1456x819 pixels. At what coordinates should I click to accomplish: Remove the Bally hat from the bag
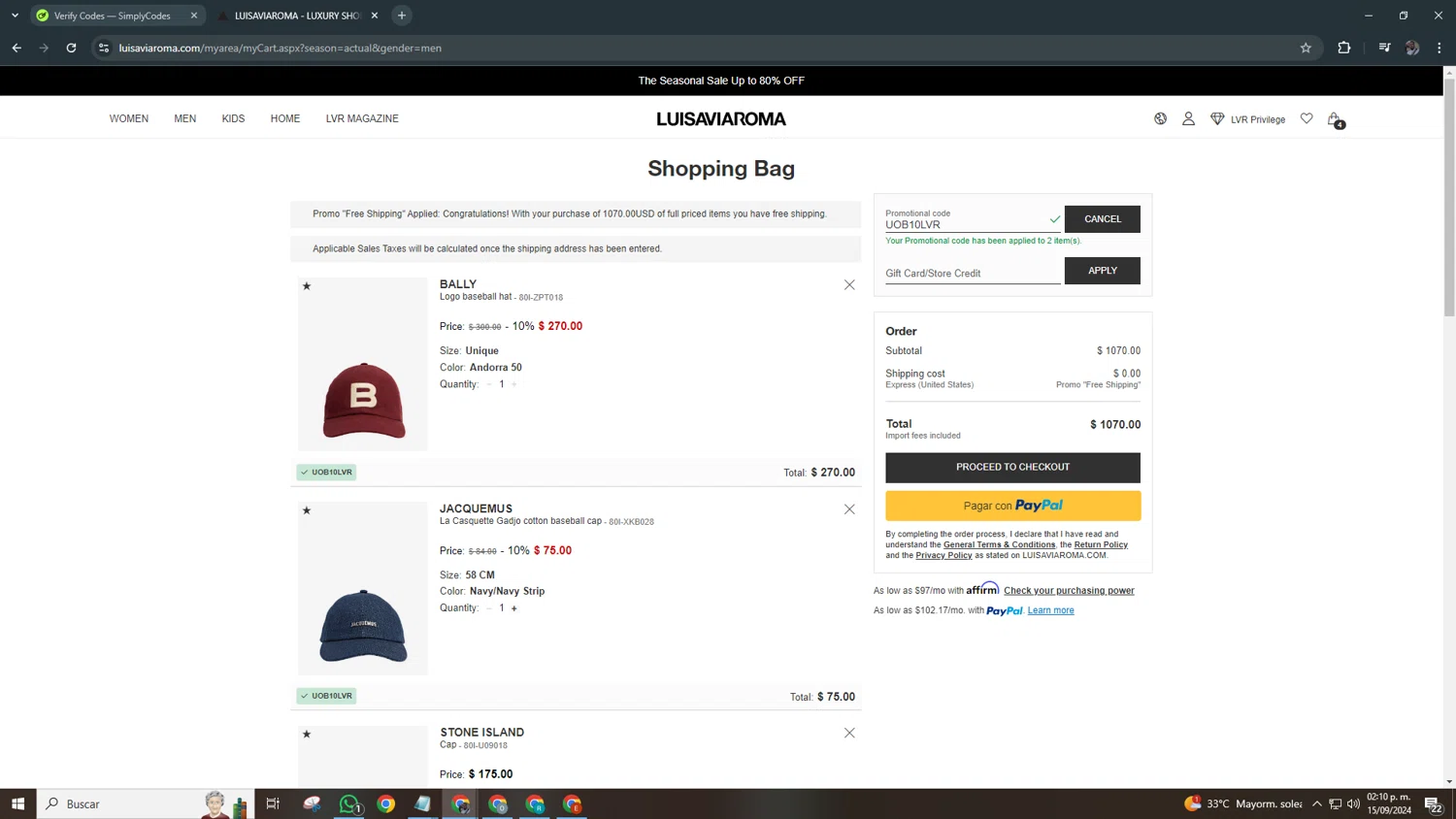point(849,285)
